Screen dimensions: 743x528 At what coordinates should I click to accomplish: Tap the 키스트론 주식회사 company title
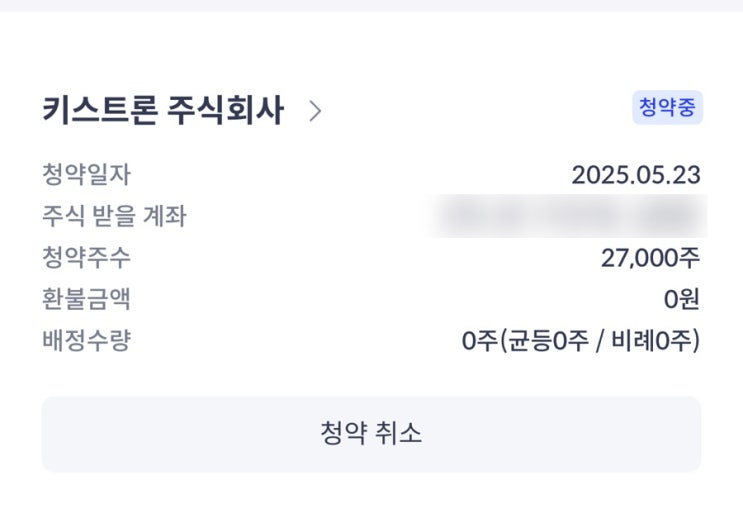click(162, 110)
